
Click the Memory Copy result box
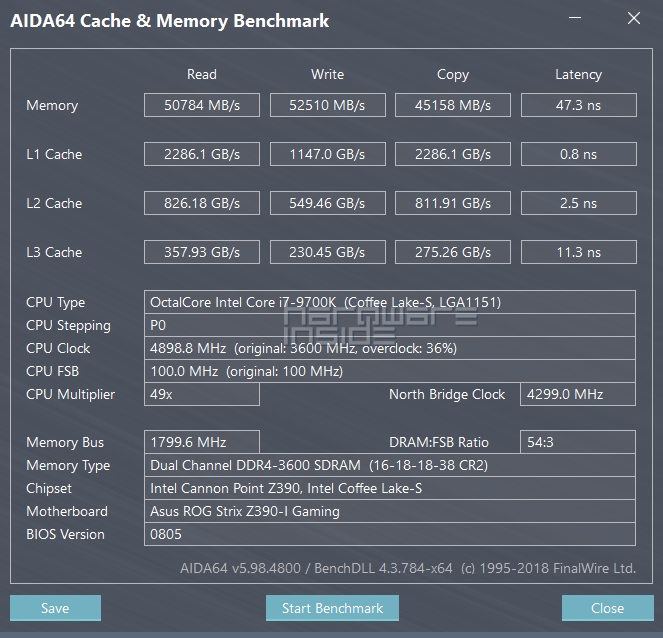(x=453, y=105)
